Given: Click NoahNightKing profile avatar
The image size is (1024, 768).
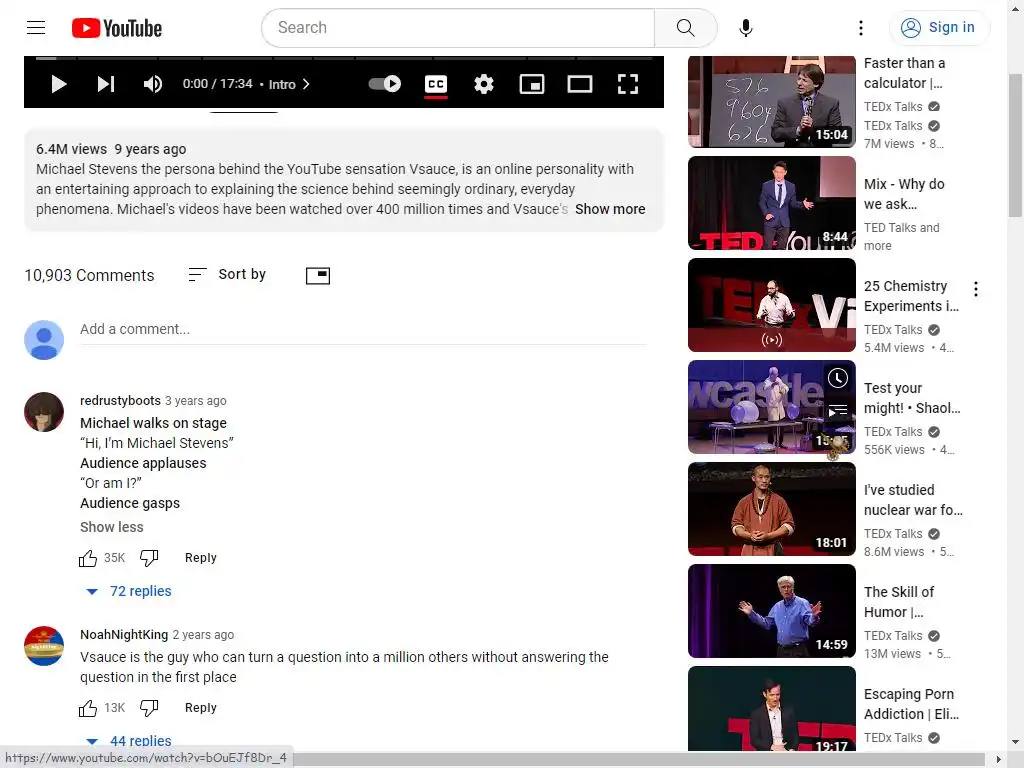Looking at the screenshot, I should point(44,646).
